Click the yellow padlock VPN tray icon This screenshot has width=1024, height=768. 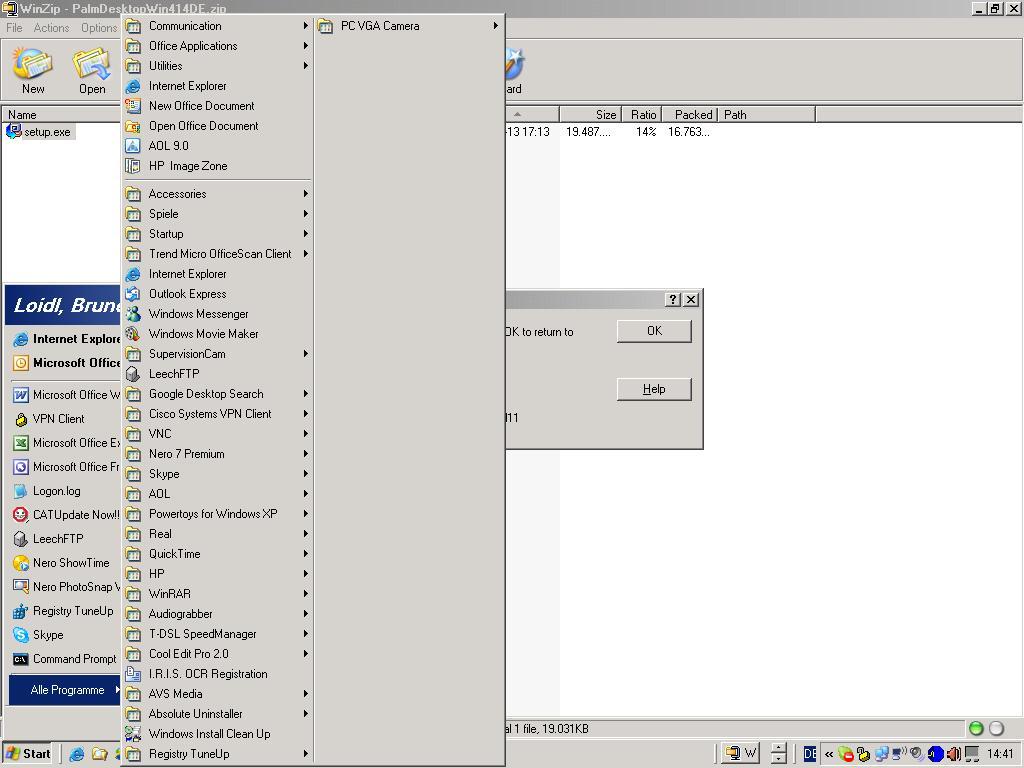pos(863,754)
